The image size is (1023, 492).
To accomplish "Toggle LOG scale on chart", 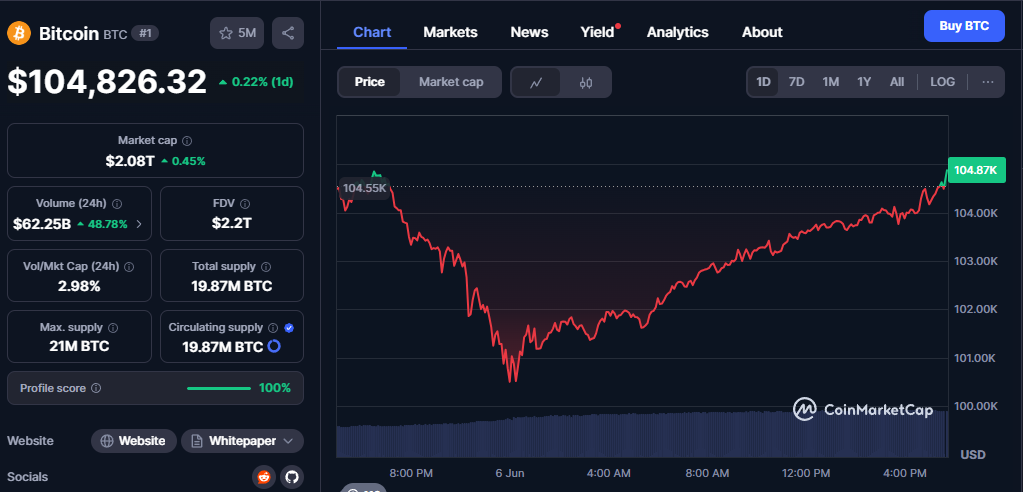I will click(x=942, y=82).
